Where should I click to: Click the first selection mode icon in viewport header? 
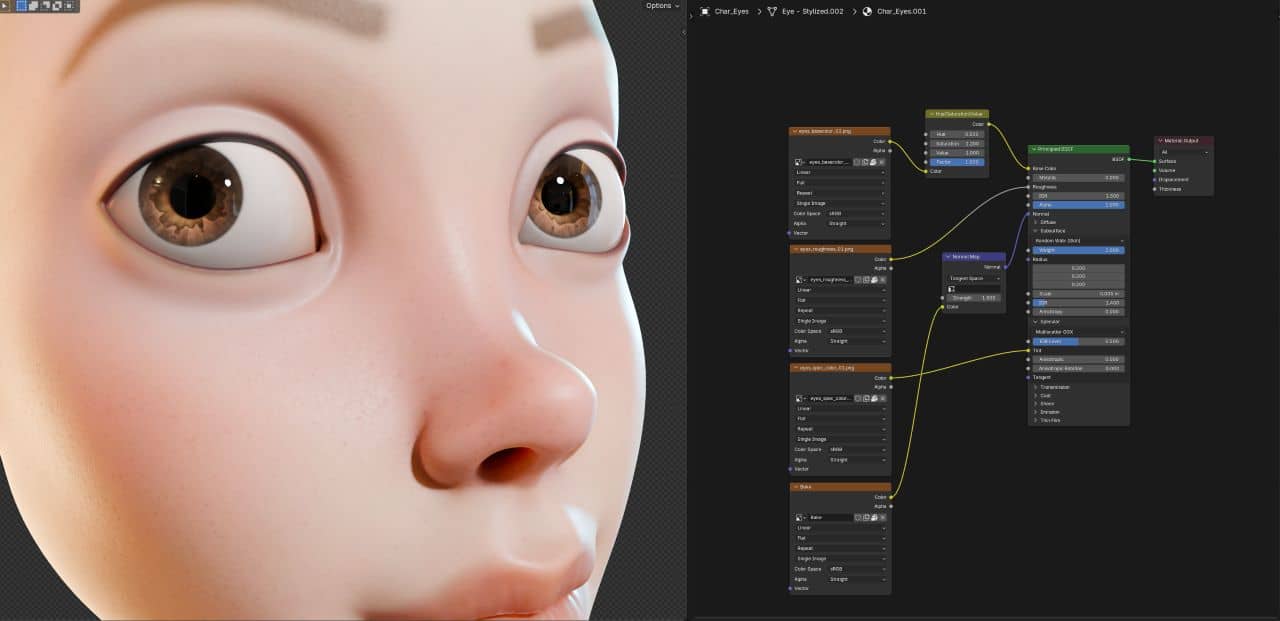(x=22, y=6)
